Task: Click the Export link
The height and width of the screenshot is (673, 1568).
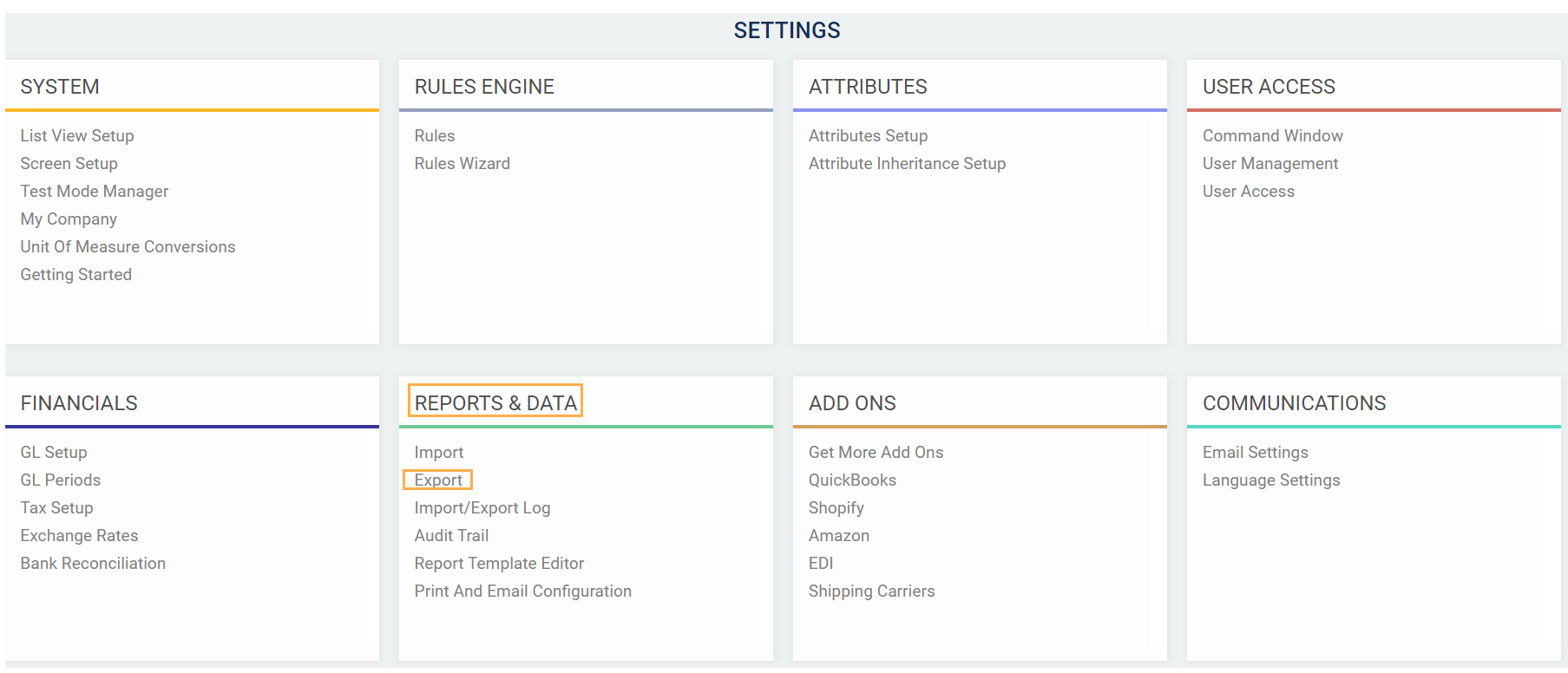Action: 438,480
